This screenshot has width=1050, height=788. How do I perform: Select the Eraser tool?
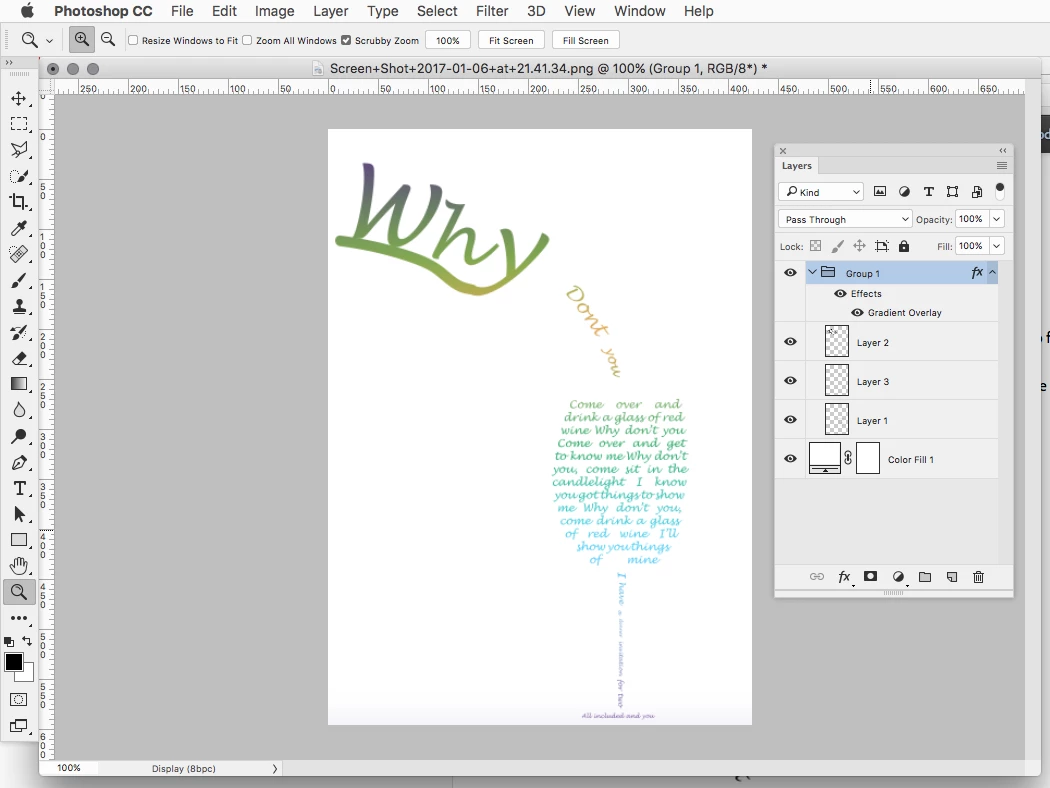19,359
